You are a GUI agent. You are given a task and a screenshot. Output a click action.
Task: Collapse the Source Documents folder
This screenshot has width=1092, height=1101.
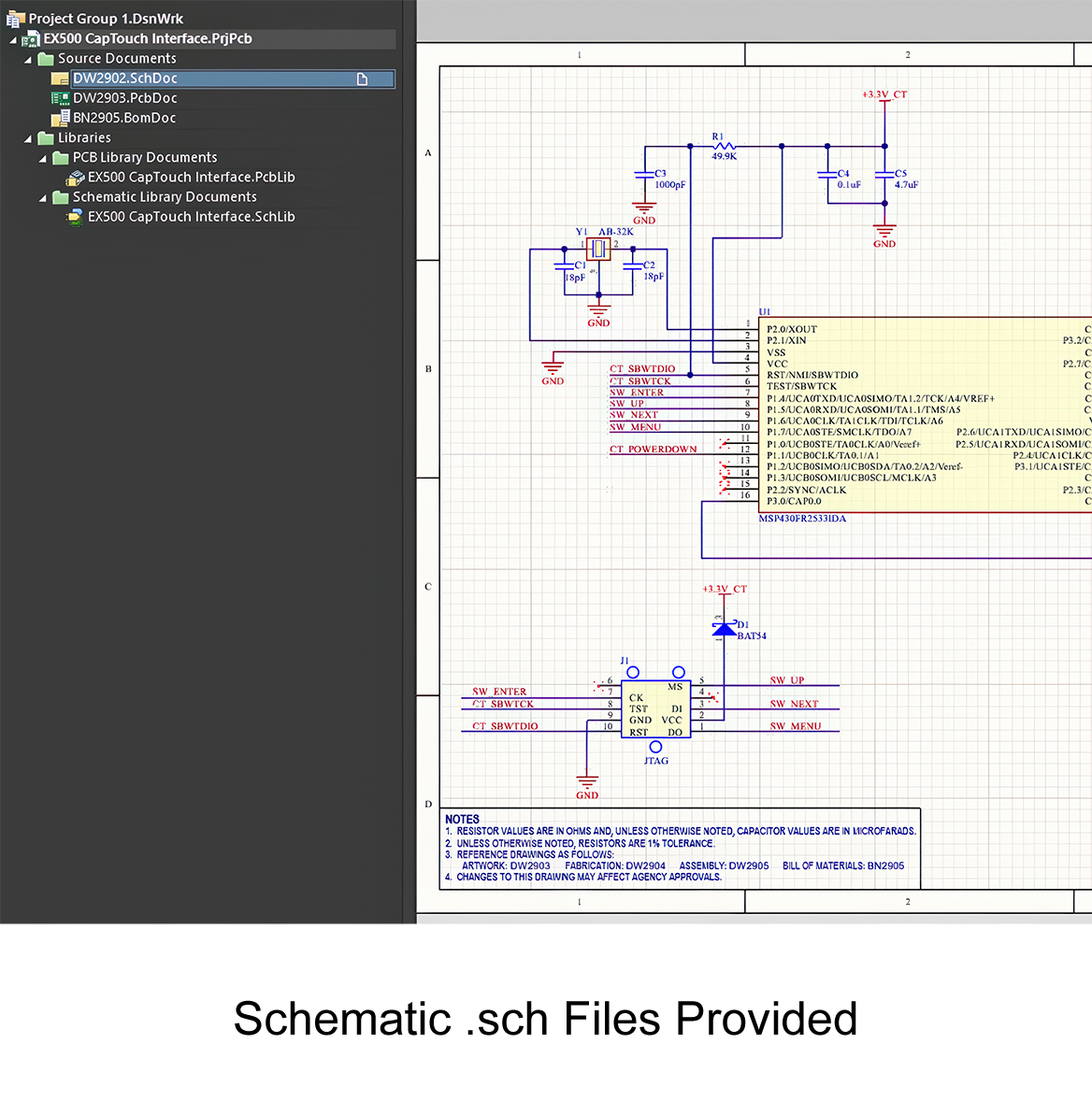tap(28, 60)
